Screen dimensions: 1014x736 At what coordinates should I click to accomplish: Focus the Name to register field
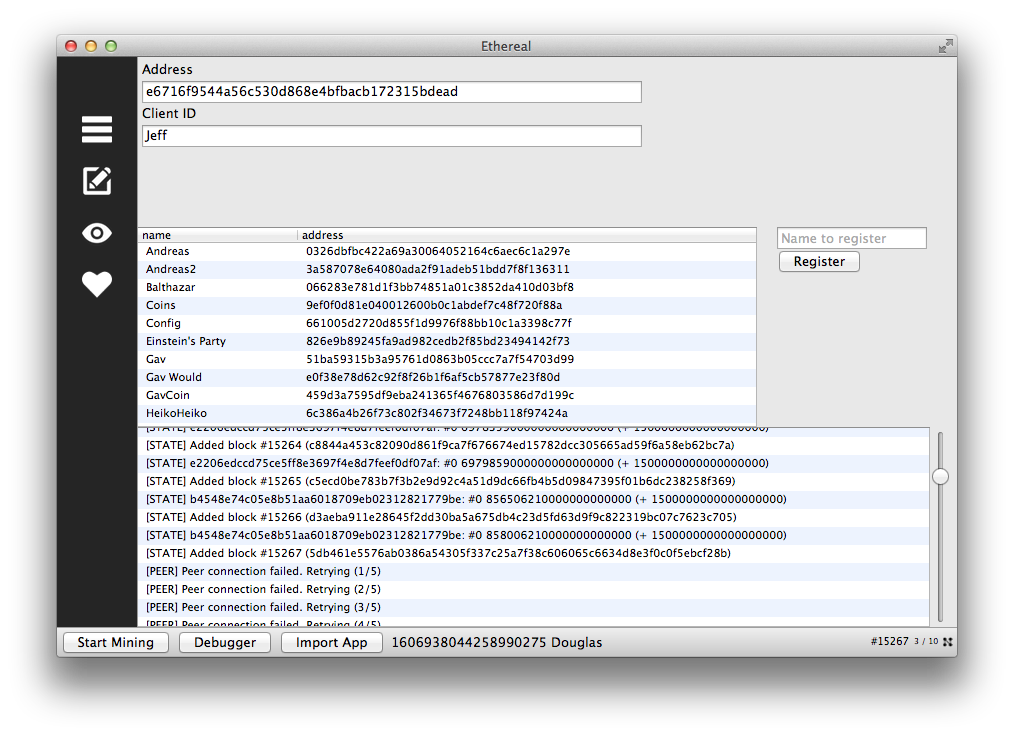[x=851, y=239]
